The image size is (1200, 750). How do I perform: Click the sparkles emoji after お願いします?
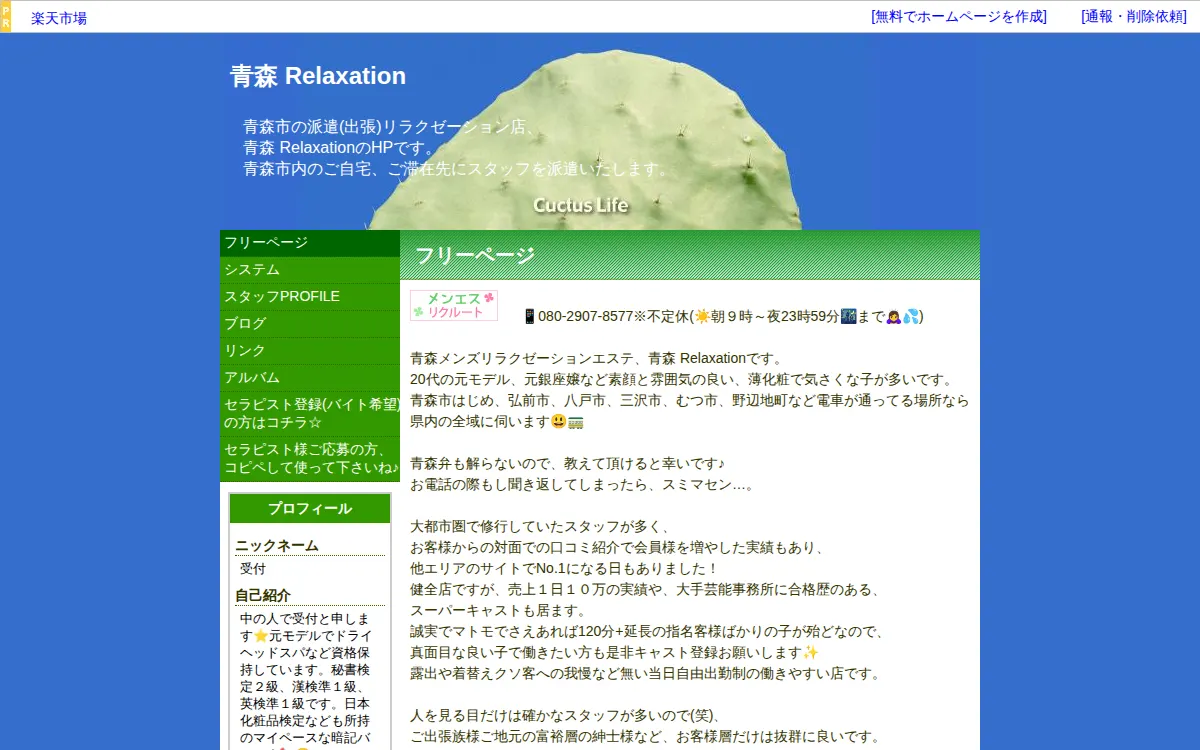pos(810,652)
